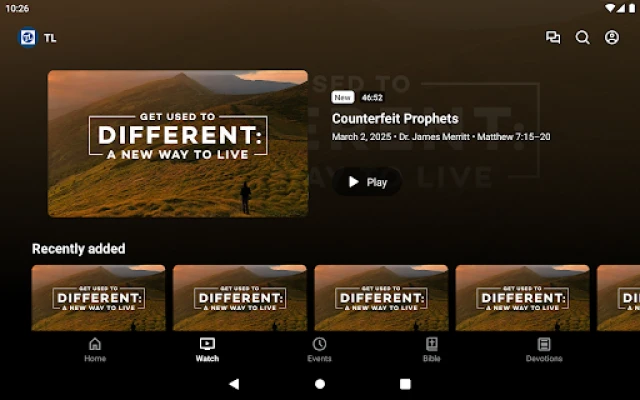Tap the TL app logo
Viewport: 640px width, 400px height.
28,38
